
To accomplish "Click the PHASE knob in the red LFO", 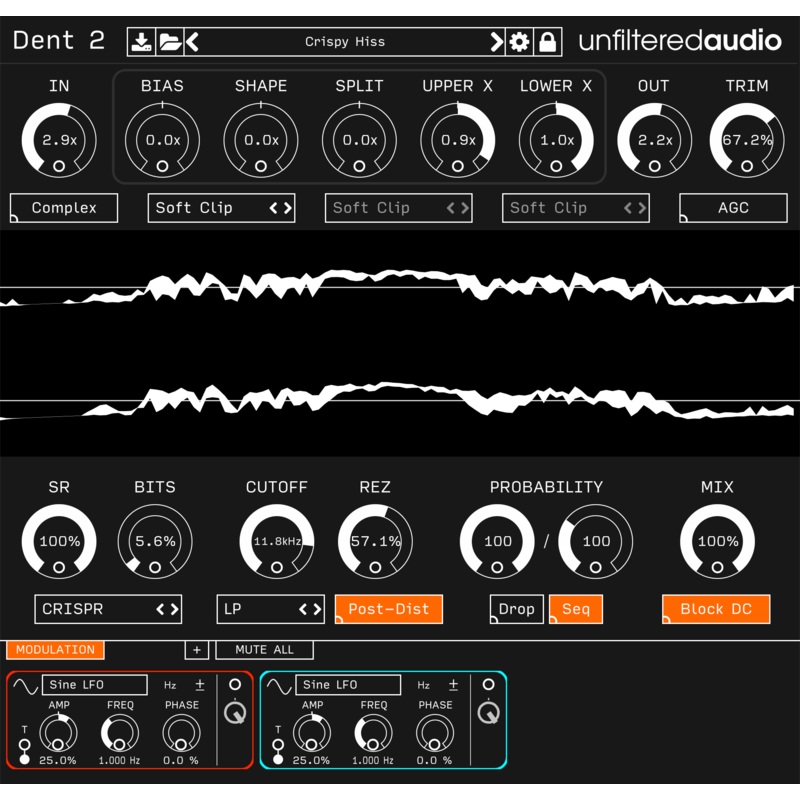I will 181,733.
